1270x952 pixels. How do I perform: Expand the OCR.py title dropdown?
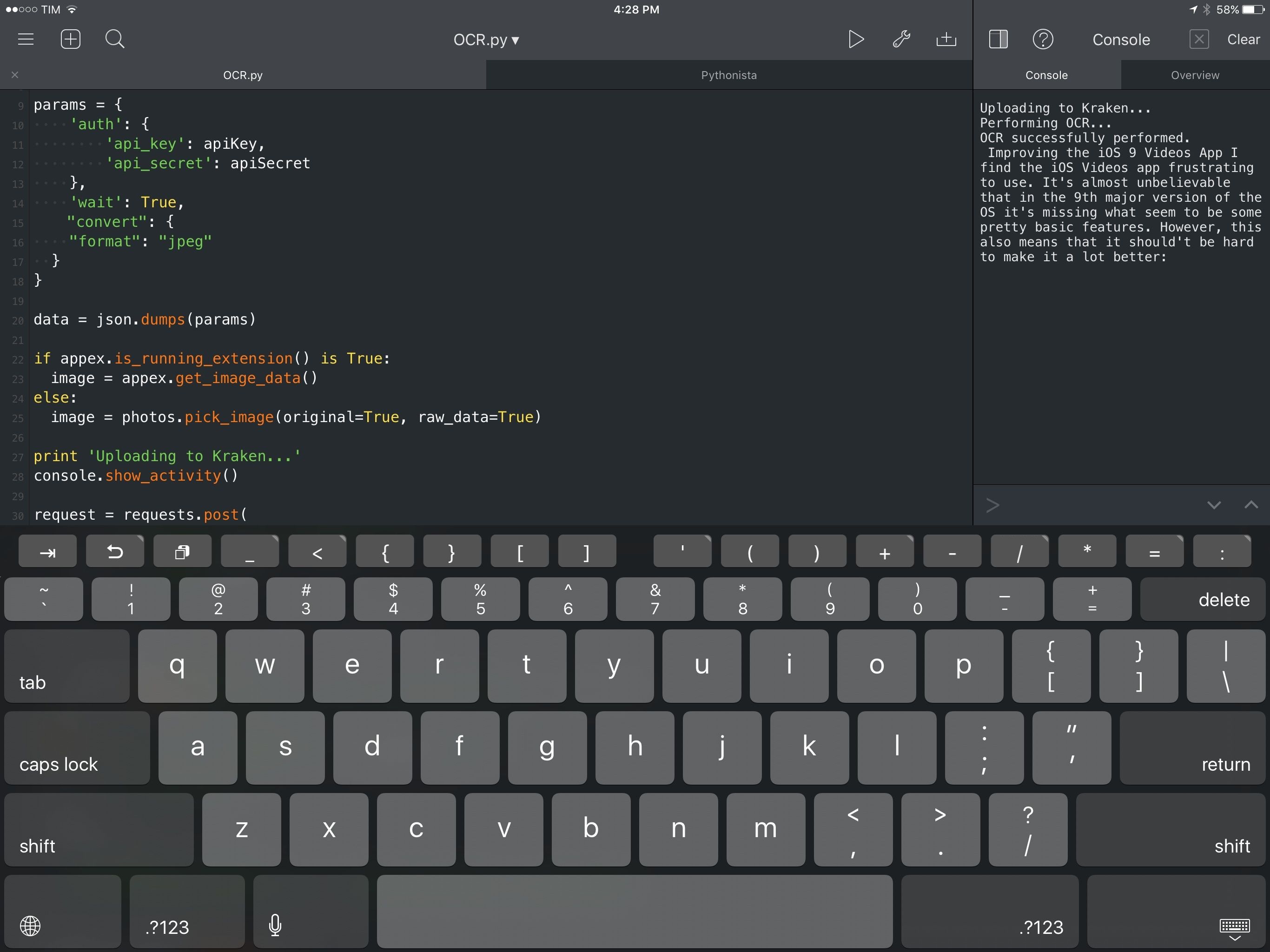[x=486, y=40]
